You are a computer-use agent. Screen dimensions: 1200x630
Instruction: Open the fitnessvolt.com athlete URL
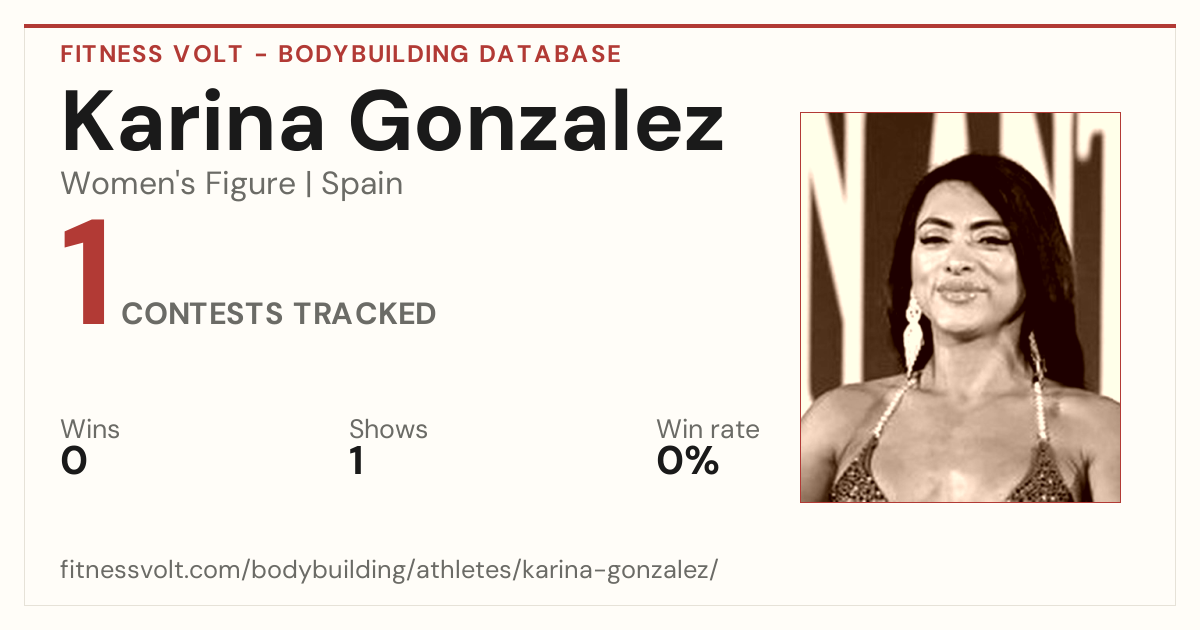pos(390,571)
